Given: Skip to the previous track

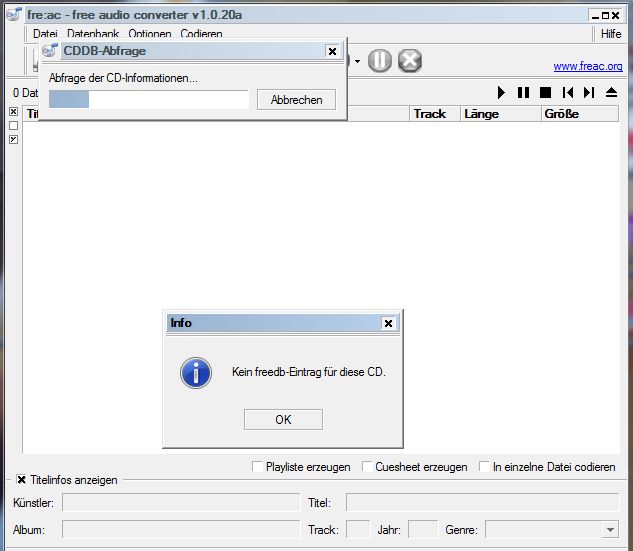Looking at the screenshot, I should (568, 92).
